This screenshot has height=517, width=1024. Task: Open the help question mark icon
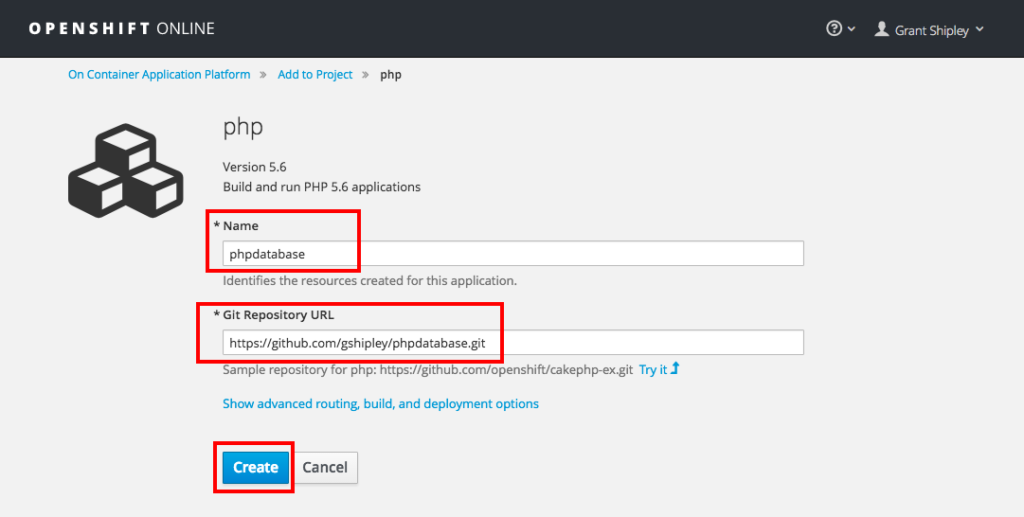pyautogui.click(x=834, y=29)
